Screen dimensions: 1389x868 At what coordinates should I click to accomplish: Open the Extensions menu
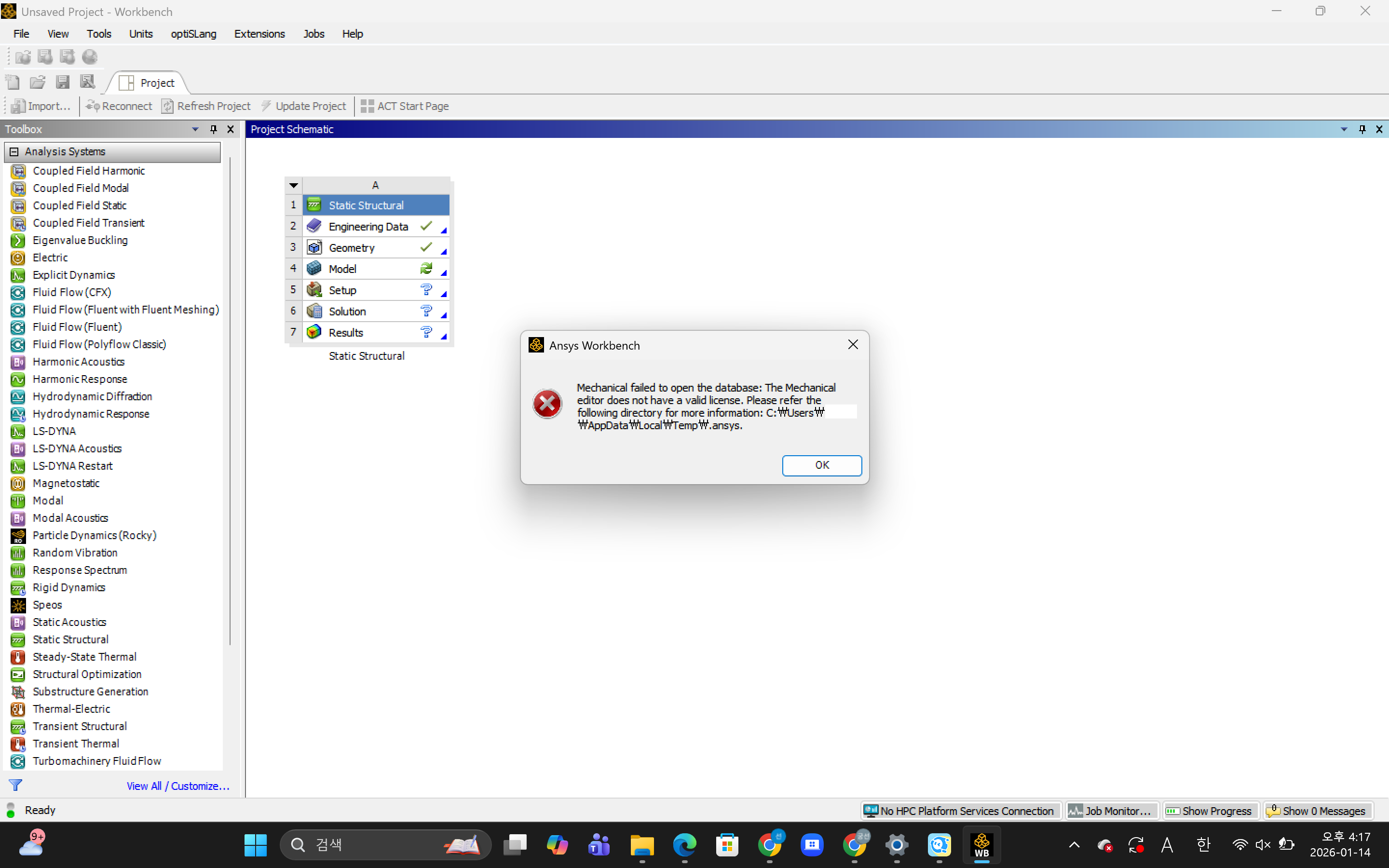(x=259, y=34)
